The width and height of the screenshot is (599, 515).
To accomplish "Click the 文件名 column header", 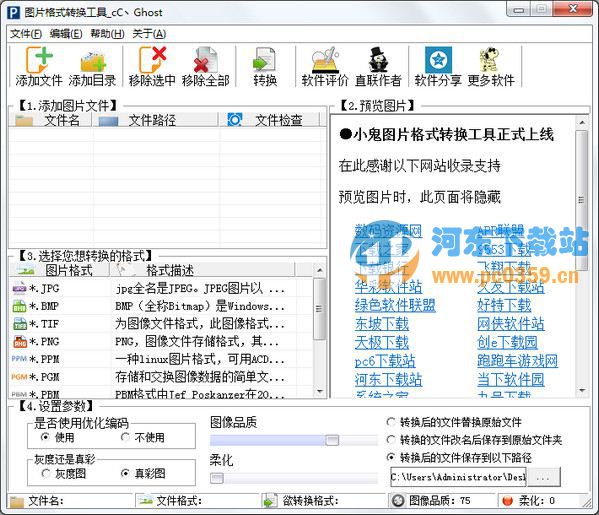I will click(x=50, y=120).
